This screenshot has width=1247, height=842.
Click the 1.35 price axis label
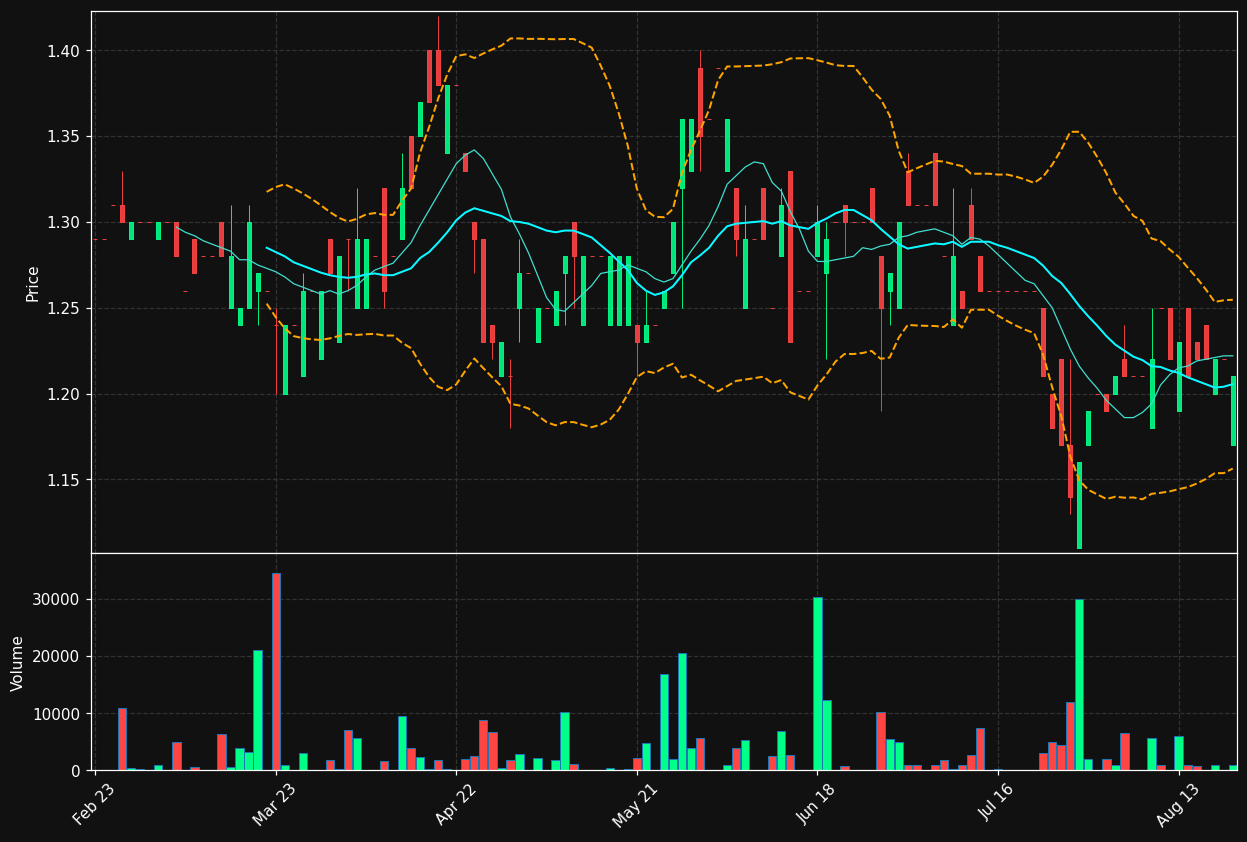(65, 137)
